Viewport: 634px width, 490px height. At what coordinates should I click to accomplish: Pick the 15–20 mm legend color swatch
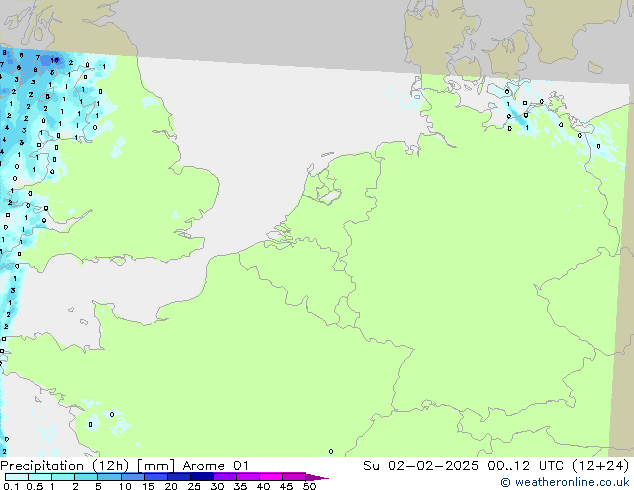[x=155, y=477]
